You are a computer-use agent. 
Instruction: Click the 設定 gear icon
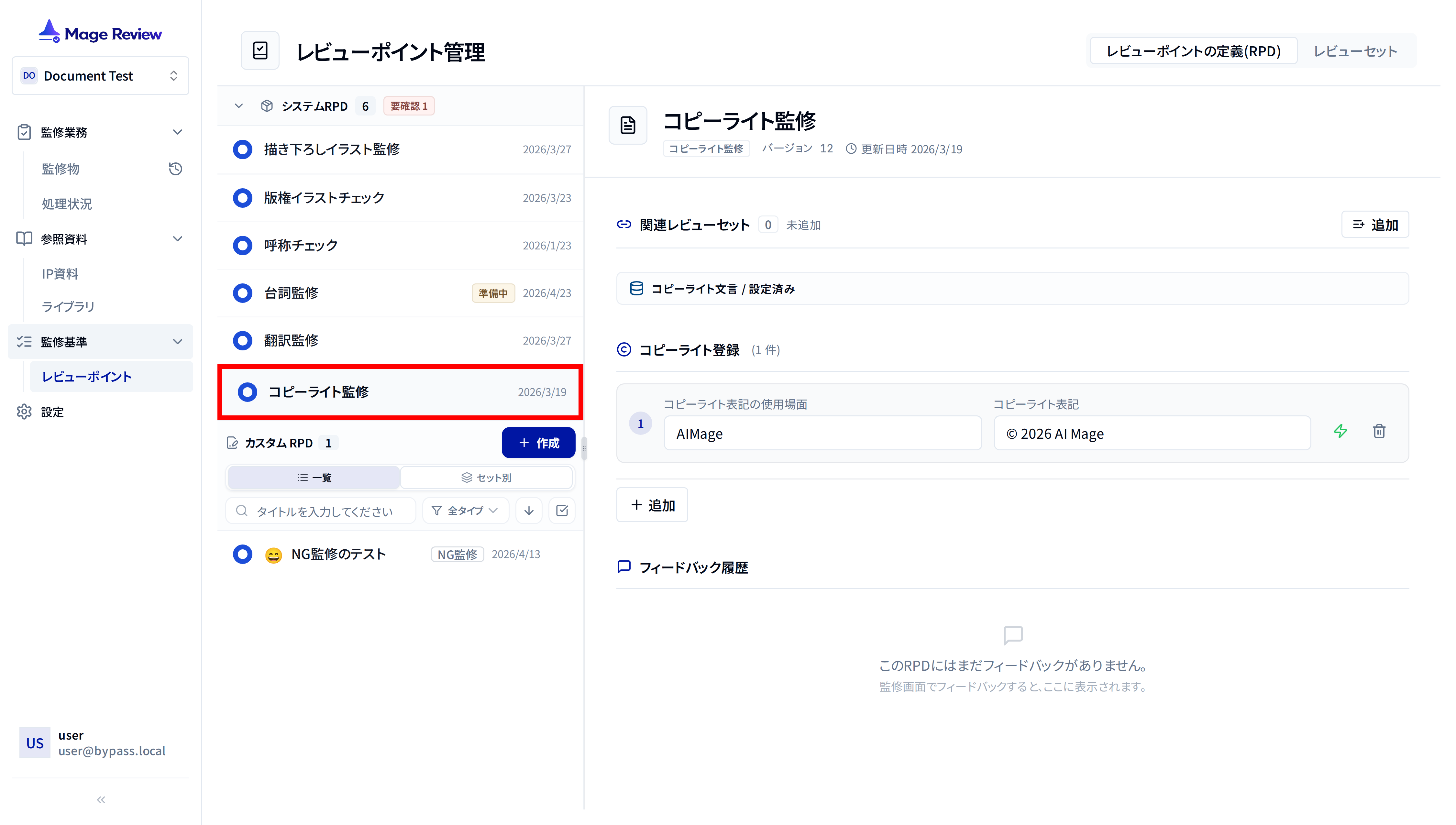click(x=24, y=412)
